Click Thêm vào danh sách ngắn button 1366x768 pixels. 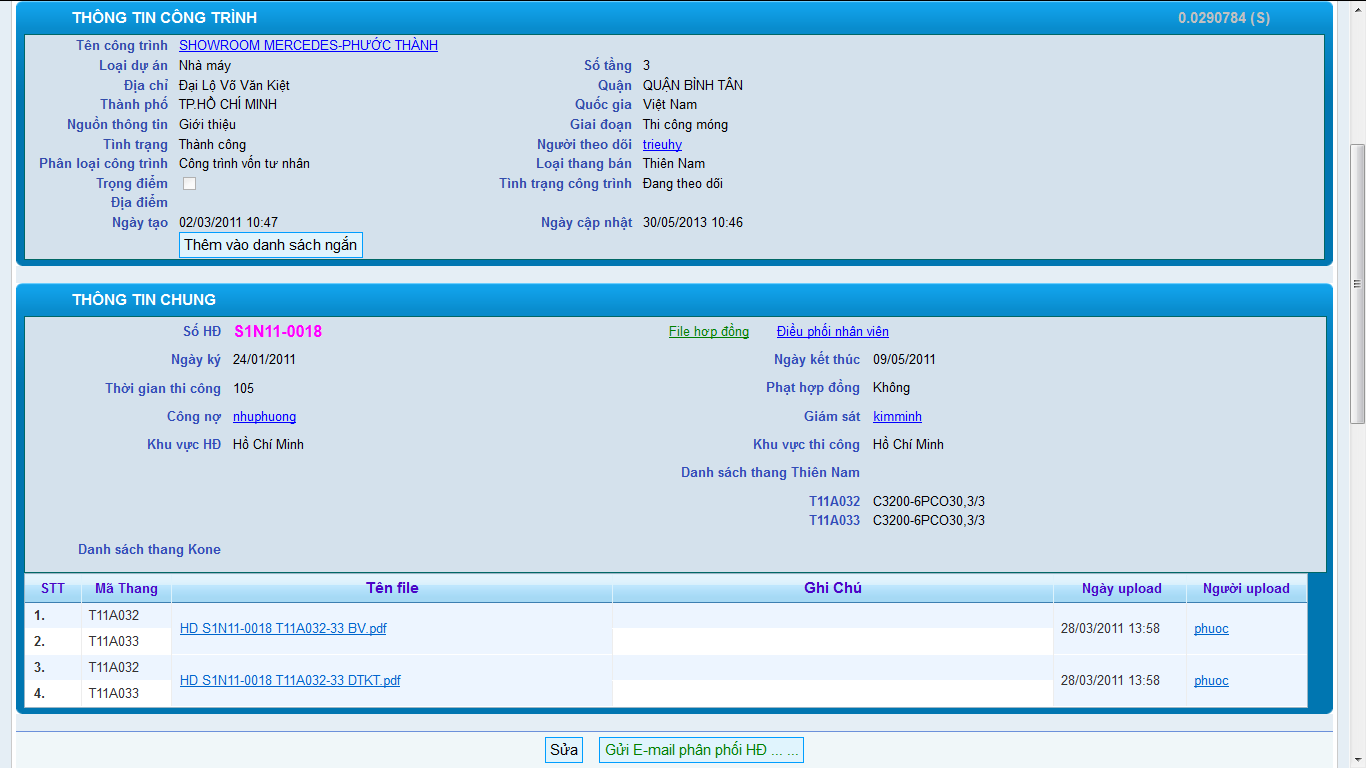[x=271, y=245]
